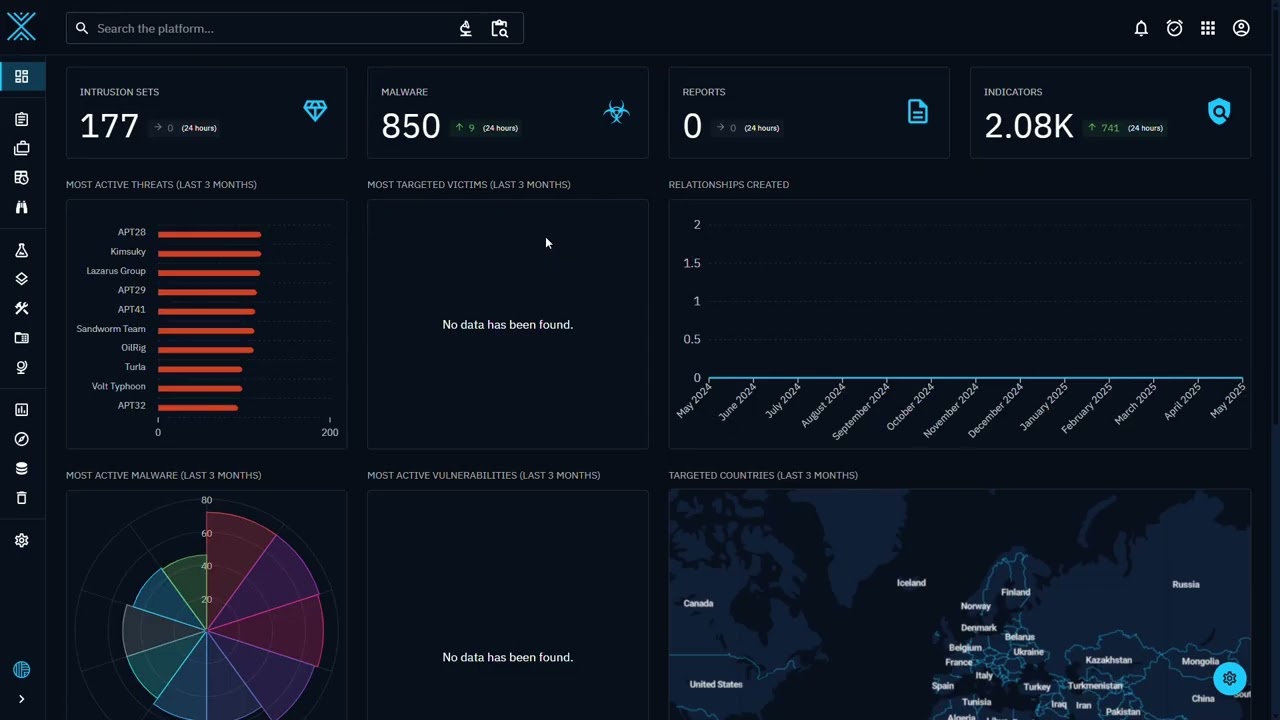1280x720 pixels.
Task: Click the APT32 label
Action: 132,406
